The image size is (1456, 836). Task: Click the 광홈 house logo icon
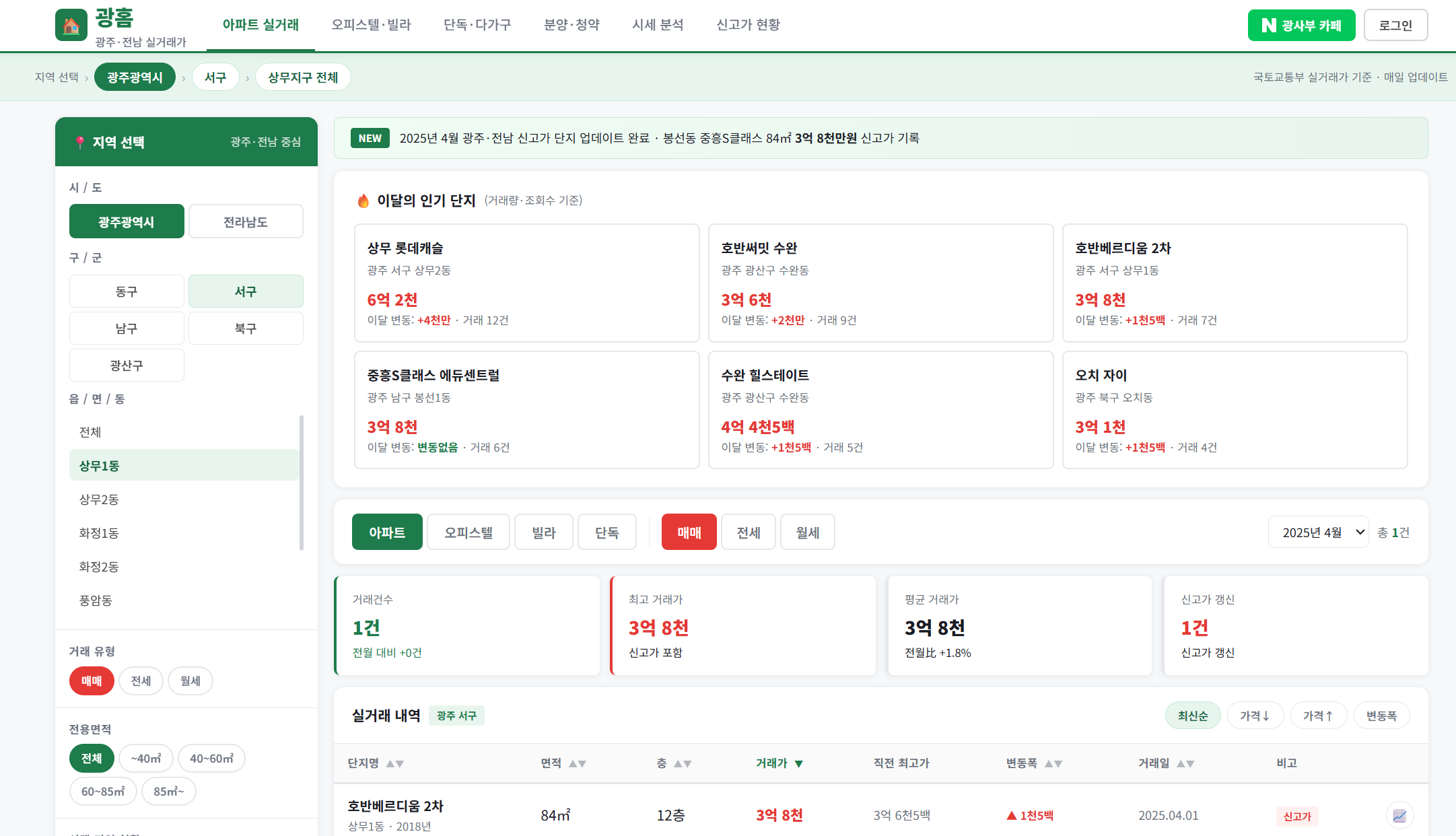coord(71,26)
